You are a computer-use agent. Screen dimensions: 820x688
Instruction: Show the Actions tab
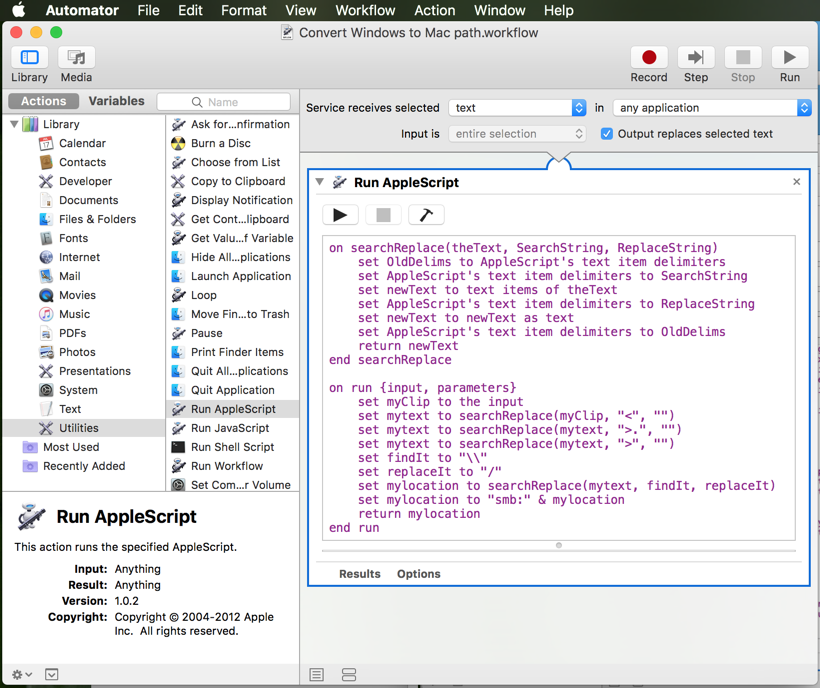tap(44, 101)
